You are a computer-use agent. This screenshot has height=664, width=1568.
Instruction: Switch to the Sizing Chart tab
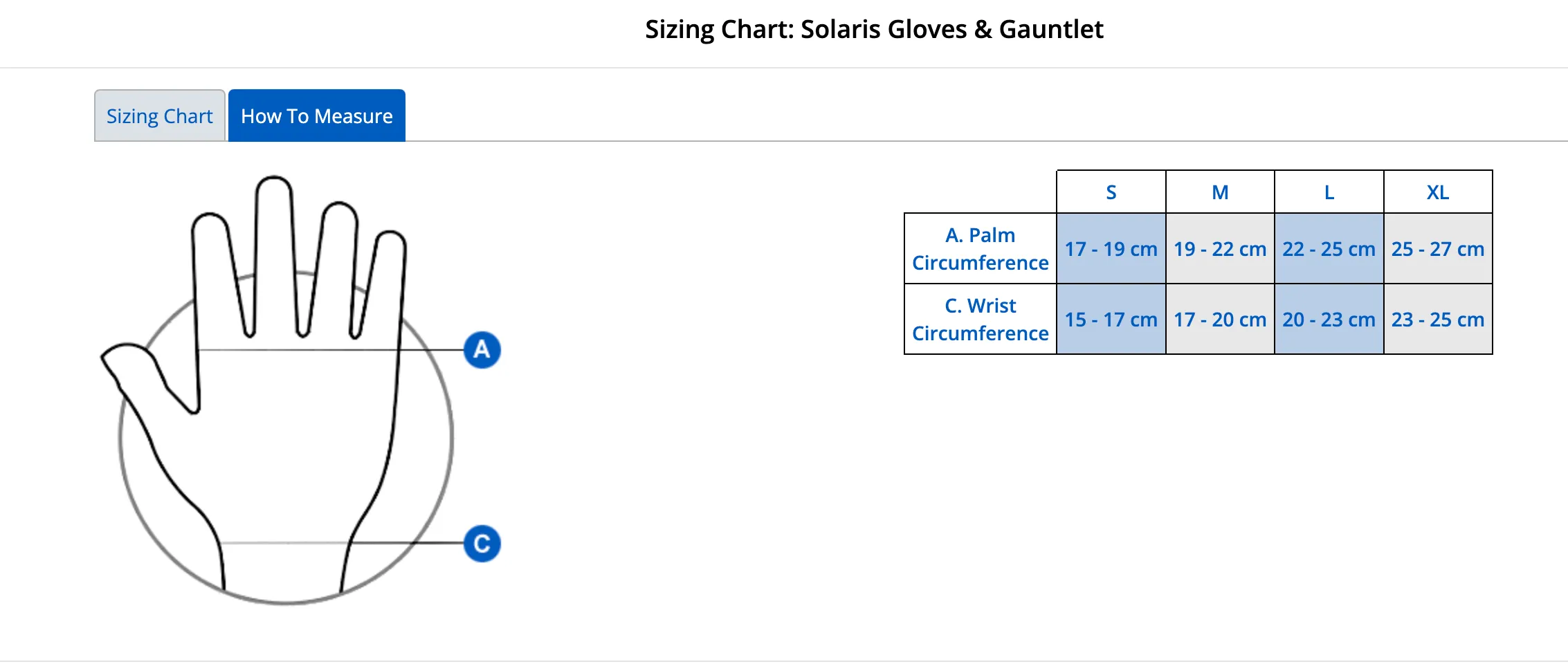(x=160, y=116)
